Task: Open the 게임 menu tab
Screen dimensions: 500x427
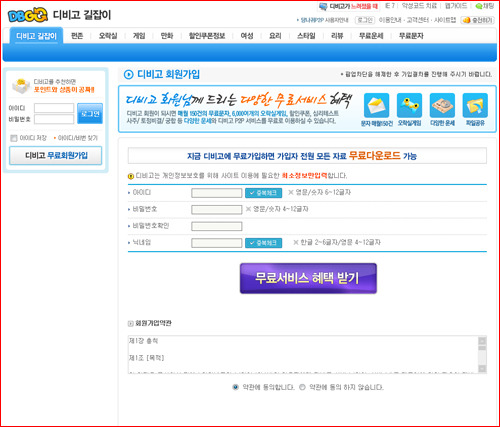Action: tap(139, 36)
